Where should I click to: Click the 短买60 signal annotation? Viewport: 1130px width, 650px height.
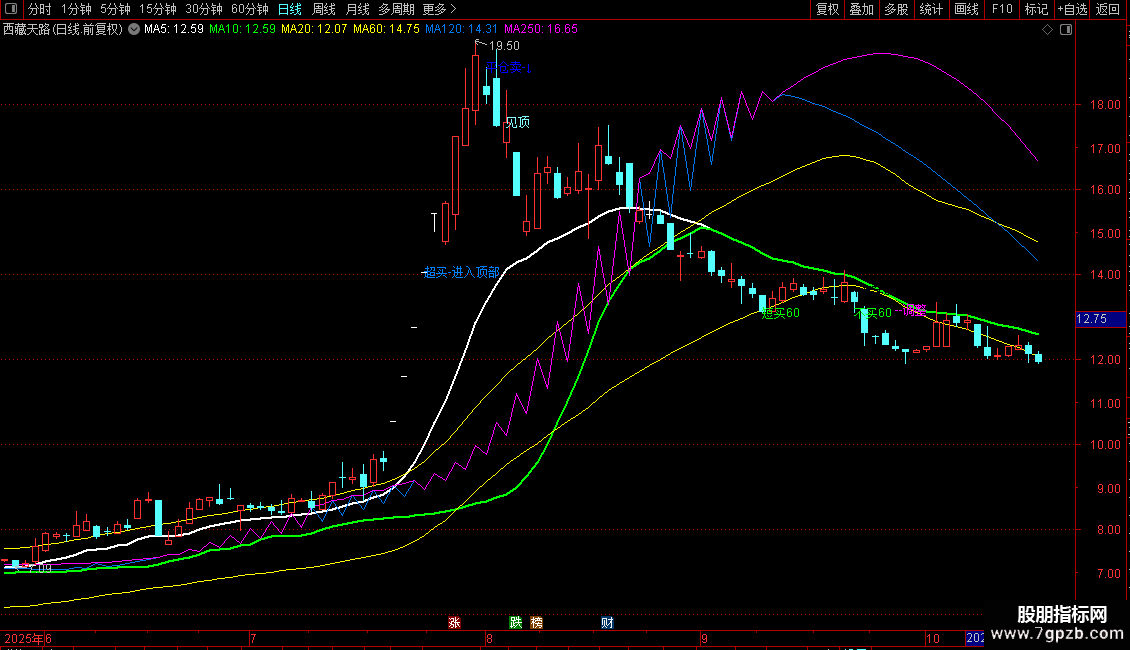pos(781,313)
